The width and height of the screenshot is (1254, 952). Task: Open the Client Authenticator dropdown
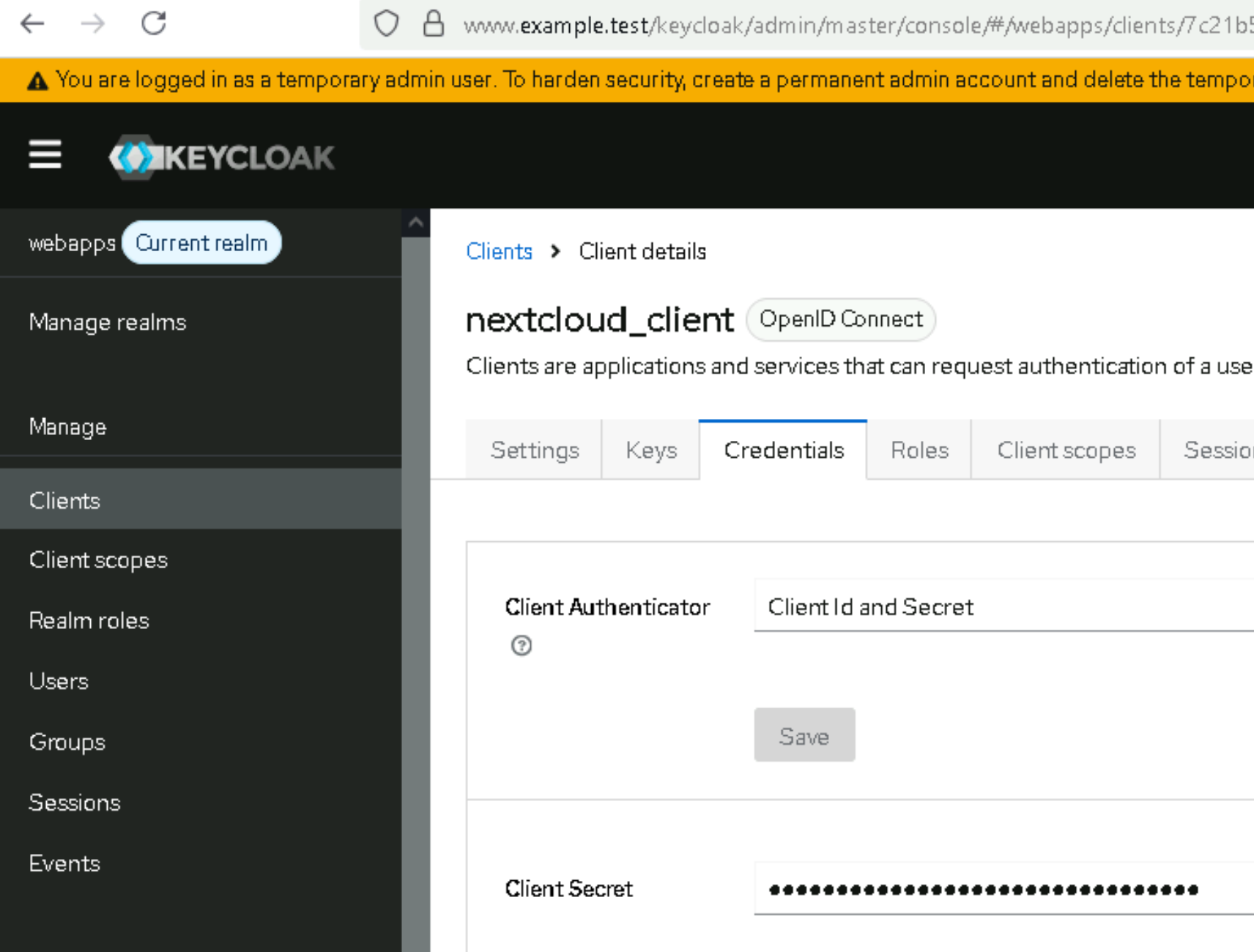point(1003,606)
